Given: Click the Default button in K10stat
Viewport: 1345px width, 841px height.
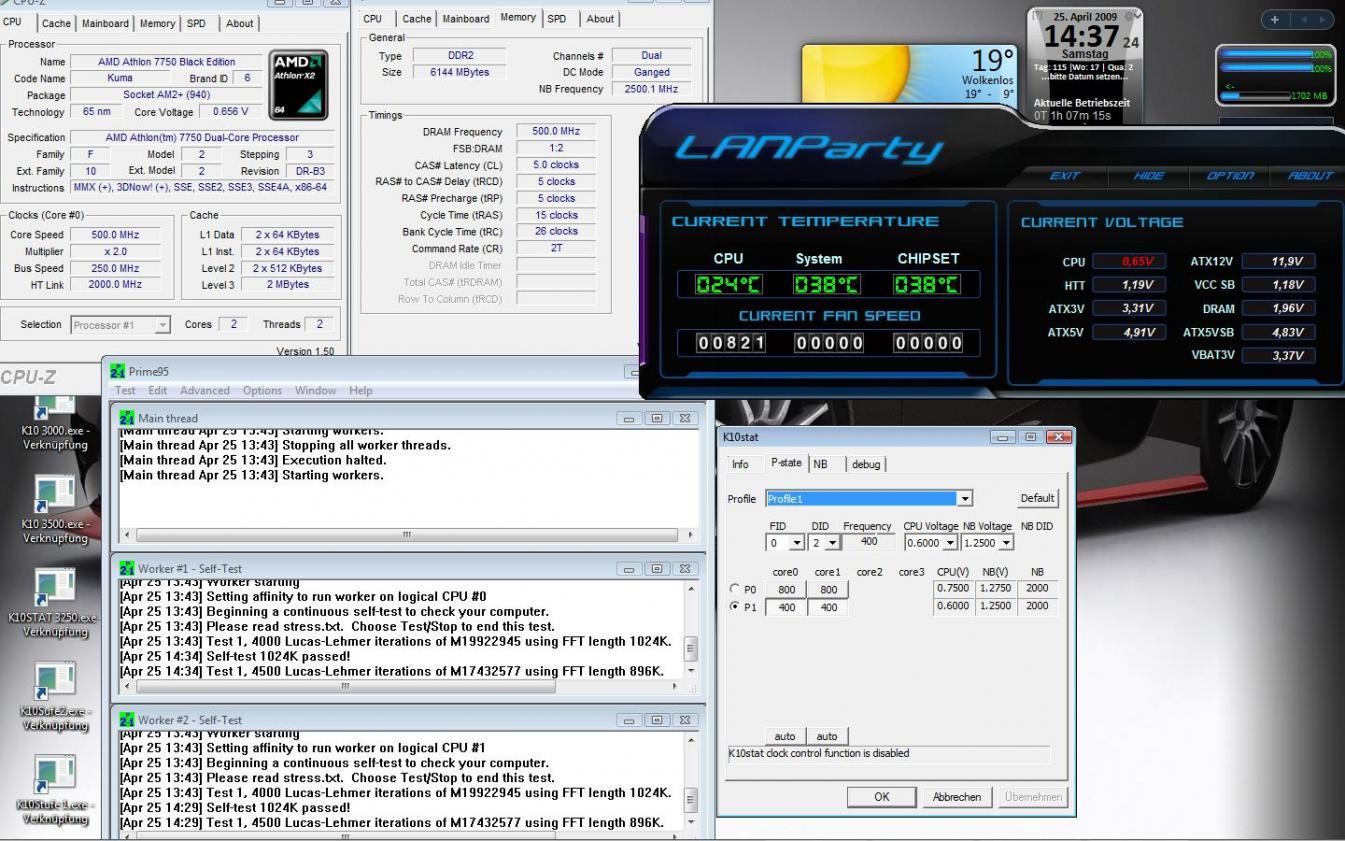Looking at the screenshot, I should point(1037,498).
